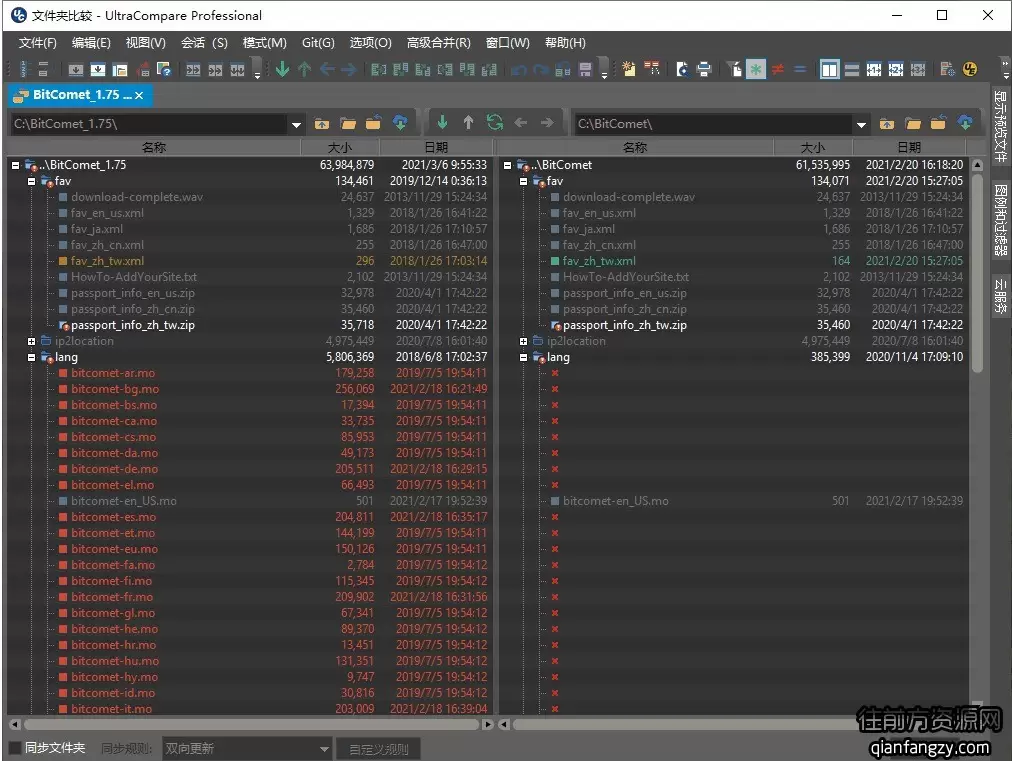Image resolution: width=1012 pixels, height=761 pixels.
Task: Click the right pane path input field
Action: pyautogui.click(x=713, y=124)
